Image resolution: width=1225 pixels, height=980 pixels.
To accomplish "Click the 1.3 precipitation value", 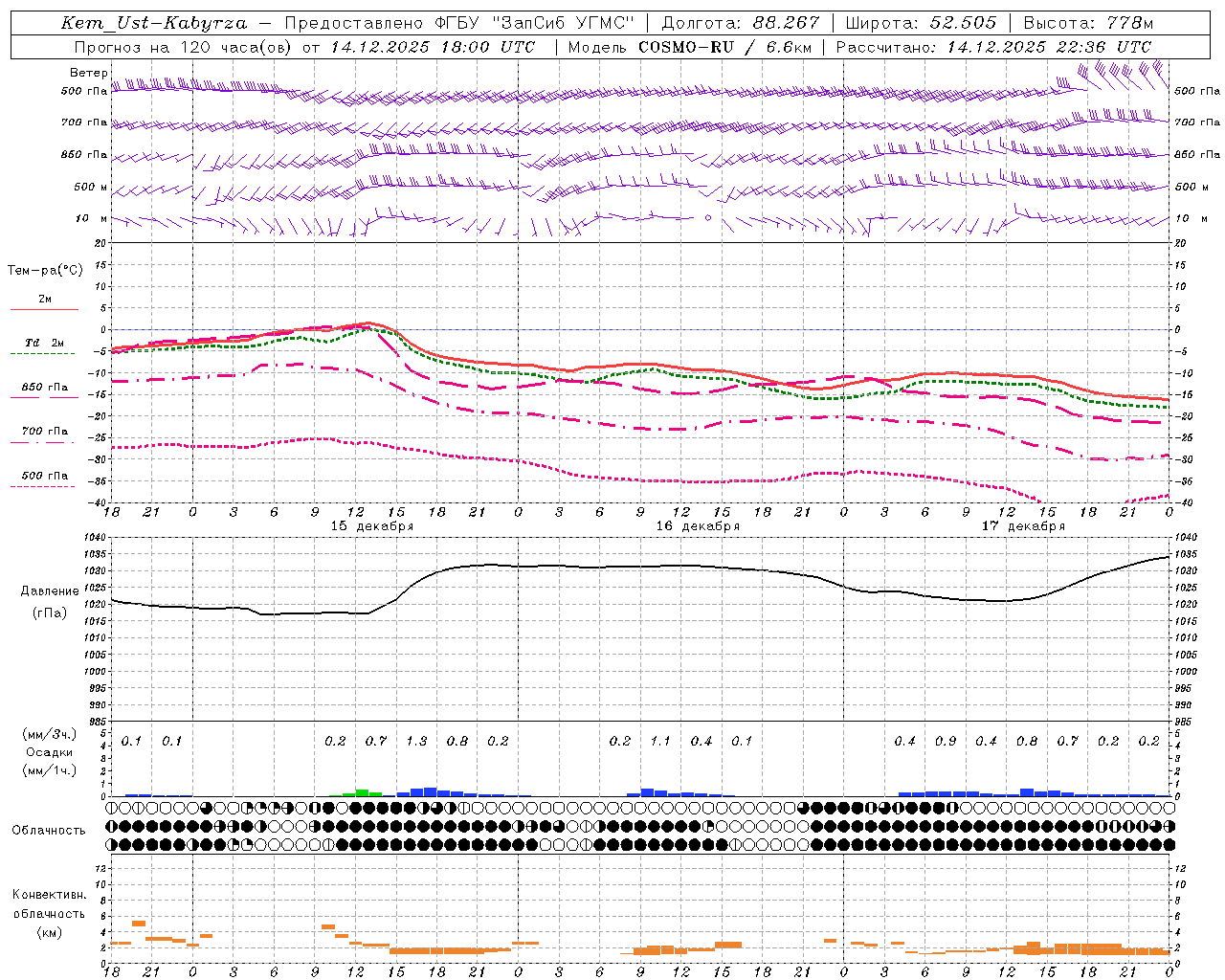I will (416, 742).
